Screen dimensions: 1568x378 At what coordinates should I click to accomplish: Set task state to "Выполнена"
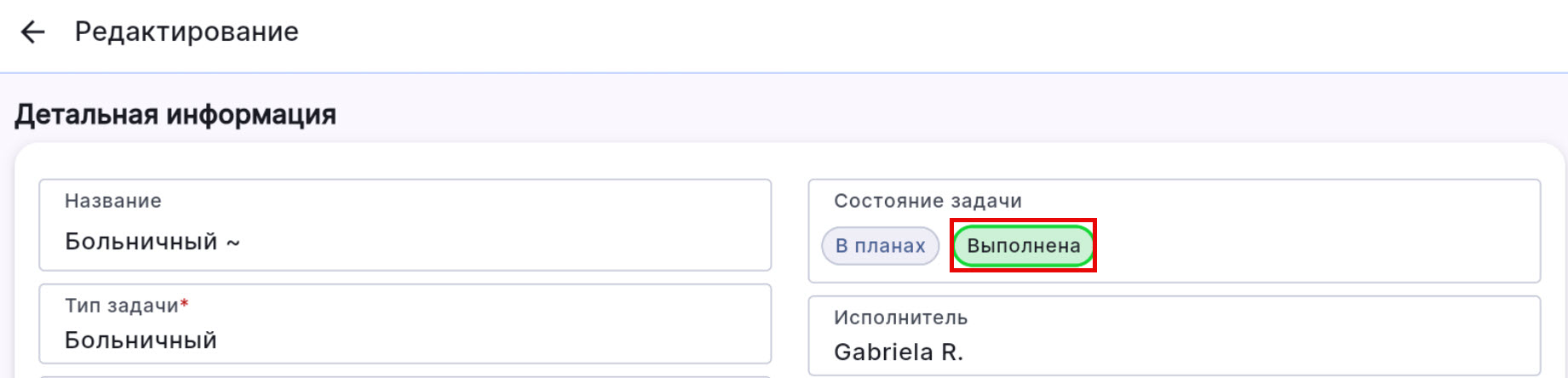tap(1023, 246)
